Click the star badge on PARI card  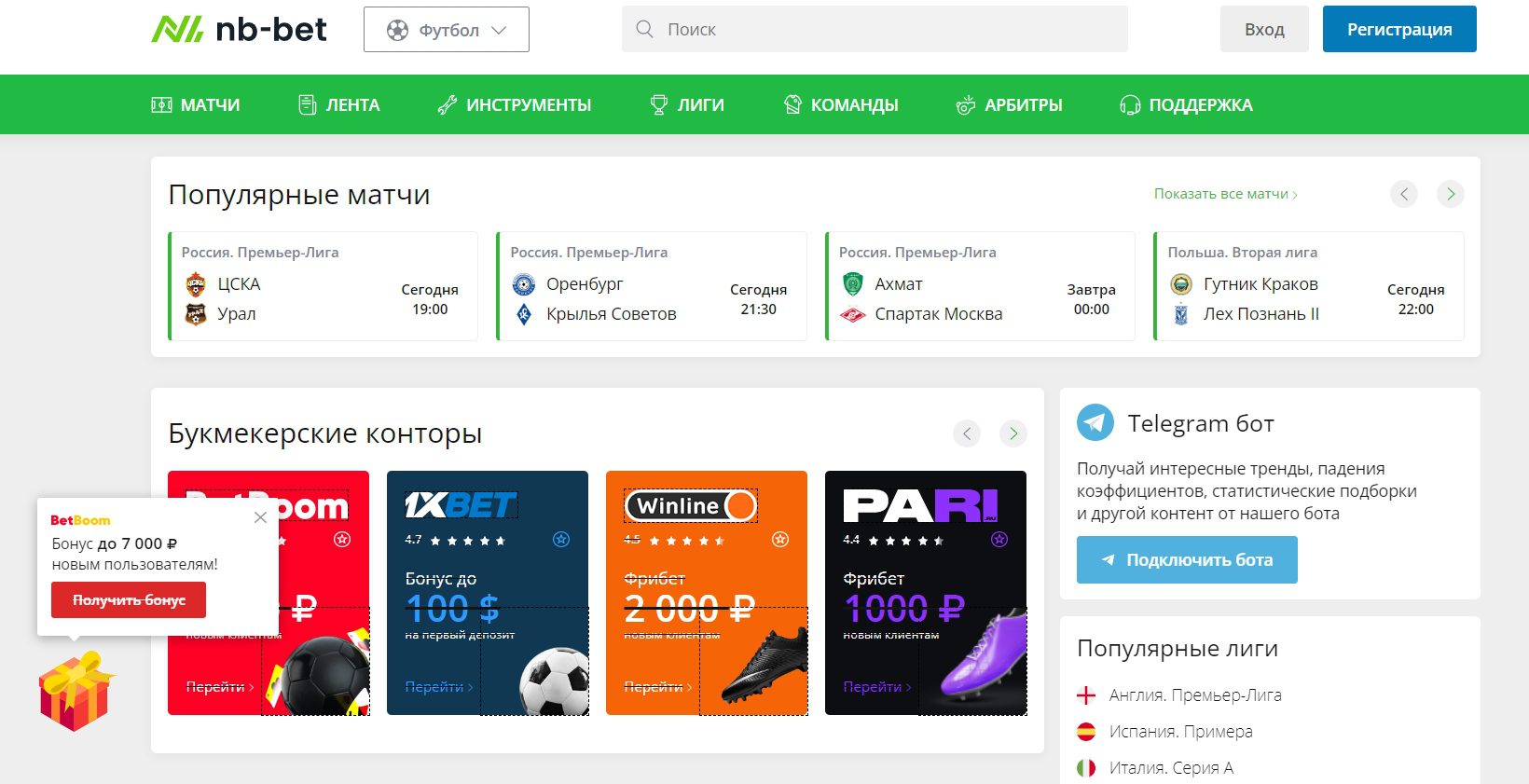click(999, 539)
